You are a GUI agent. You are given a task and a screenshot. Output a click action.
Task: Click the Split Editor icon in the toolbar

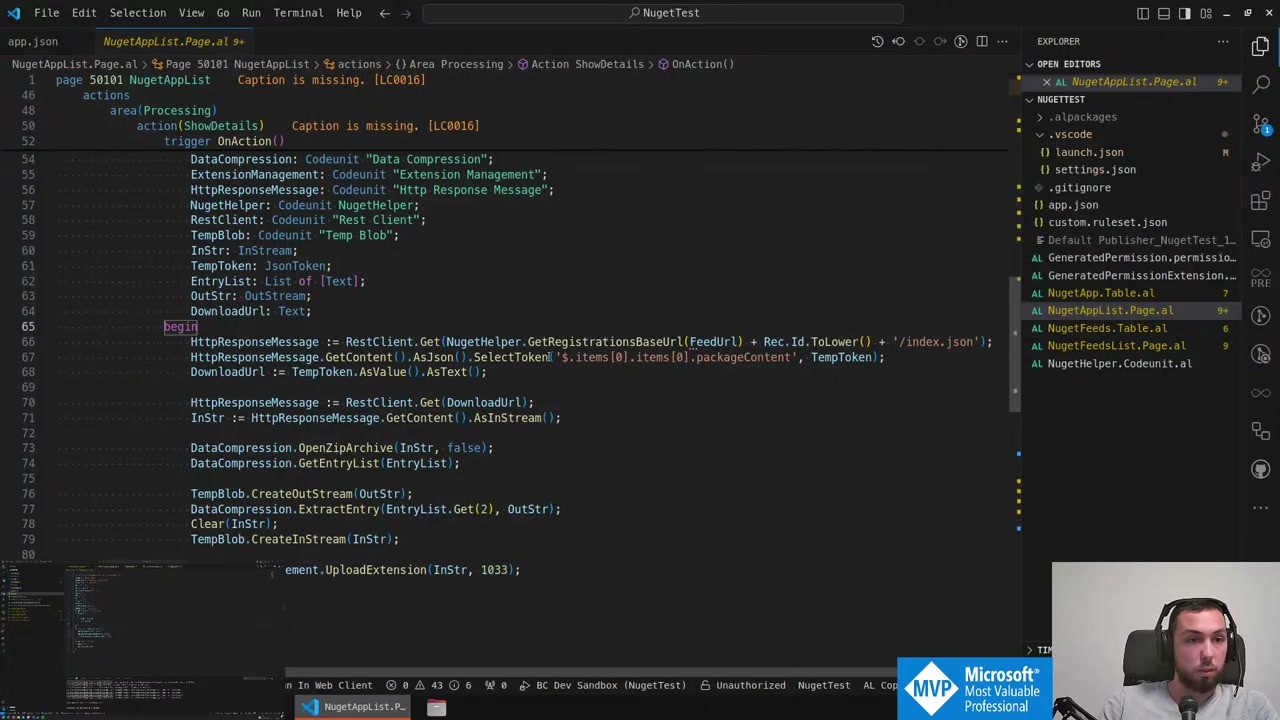[x=982, y=41]
